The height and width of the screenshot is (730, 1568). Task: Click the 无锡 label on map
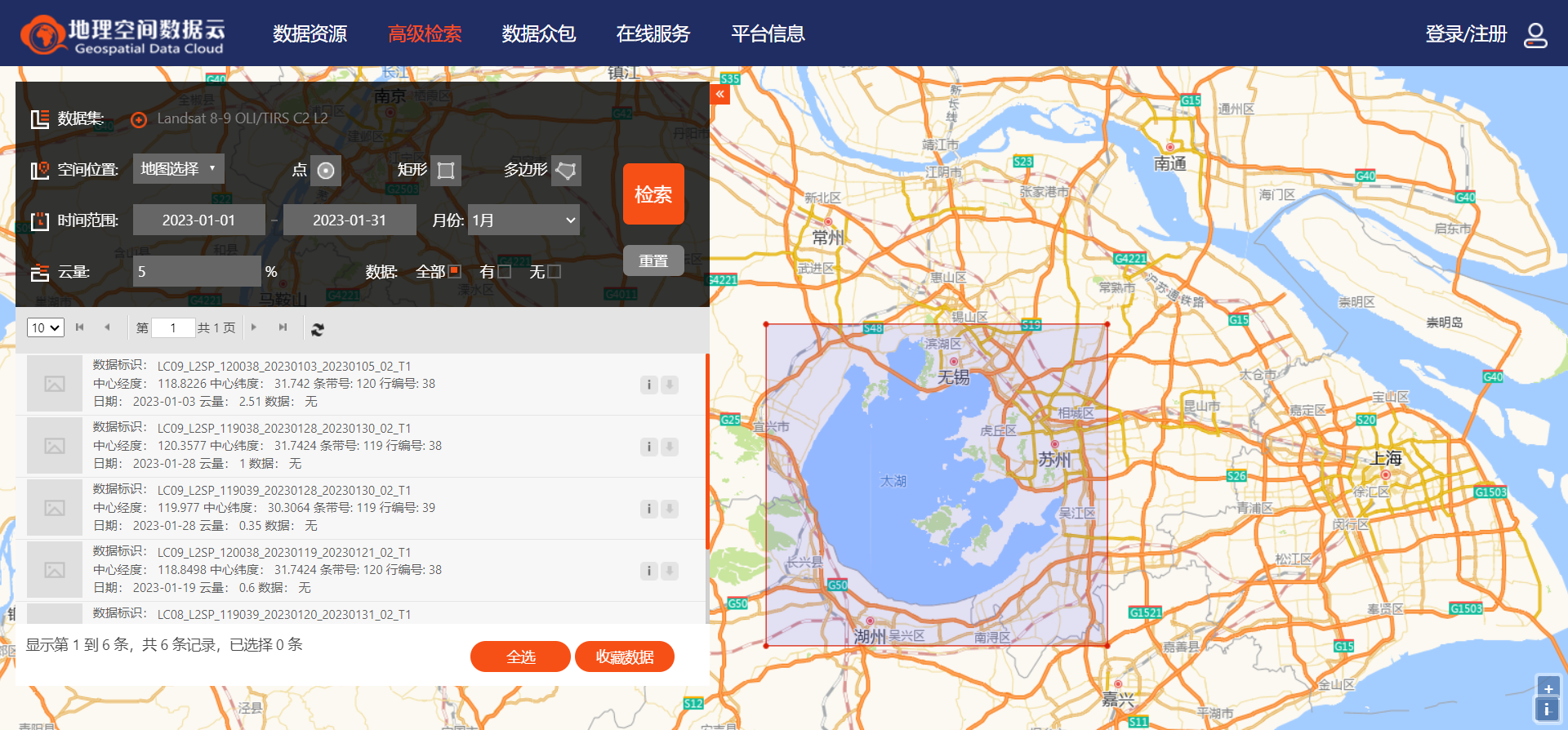953,376
